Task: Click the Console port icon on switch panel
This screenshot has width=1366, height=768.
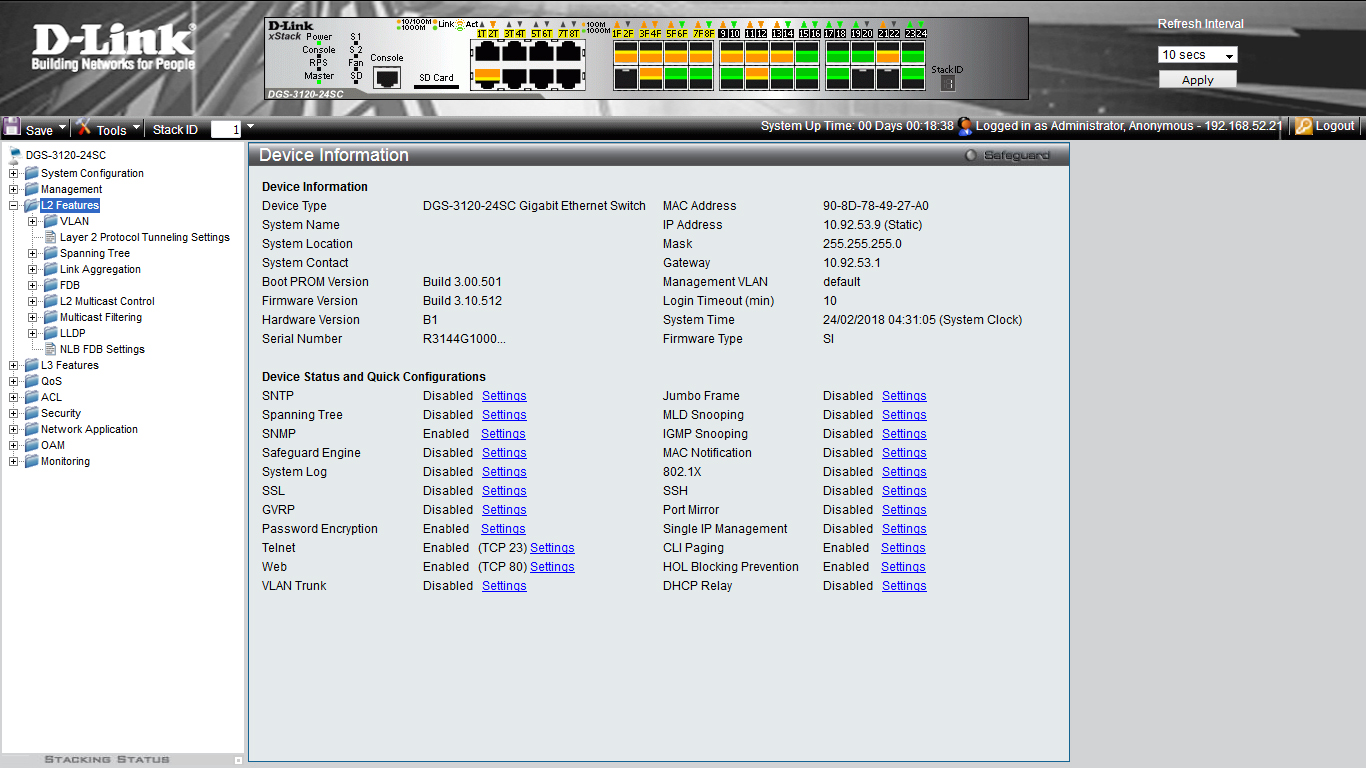Action: pos(387,77)
